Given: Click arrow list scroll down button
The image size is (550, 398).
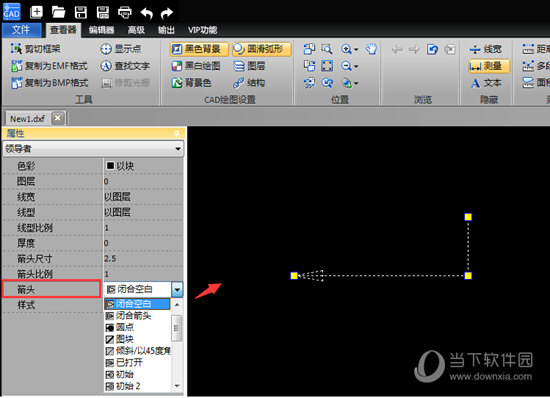Looking at the screenshot, I should [x=177, y=386].
